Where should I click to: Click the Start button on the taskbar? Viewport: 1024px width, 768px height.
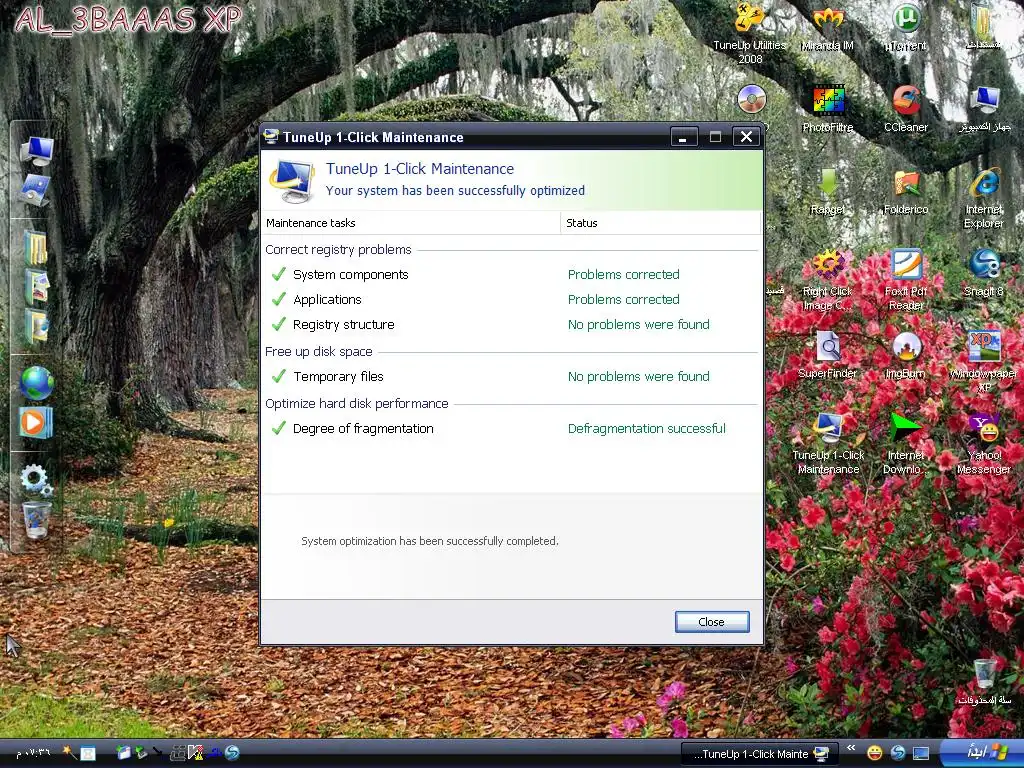981,753
